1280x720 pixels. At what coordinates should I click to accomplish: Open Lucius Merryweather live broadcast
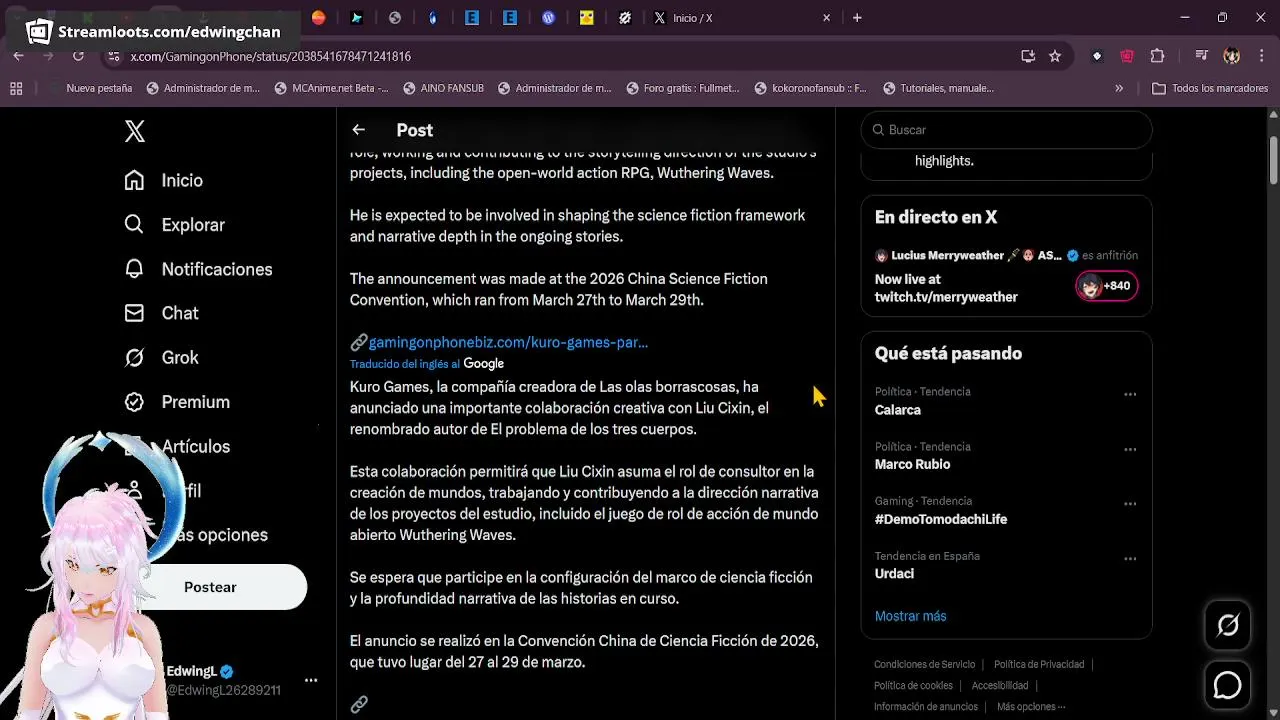coord(1006,276)
